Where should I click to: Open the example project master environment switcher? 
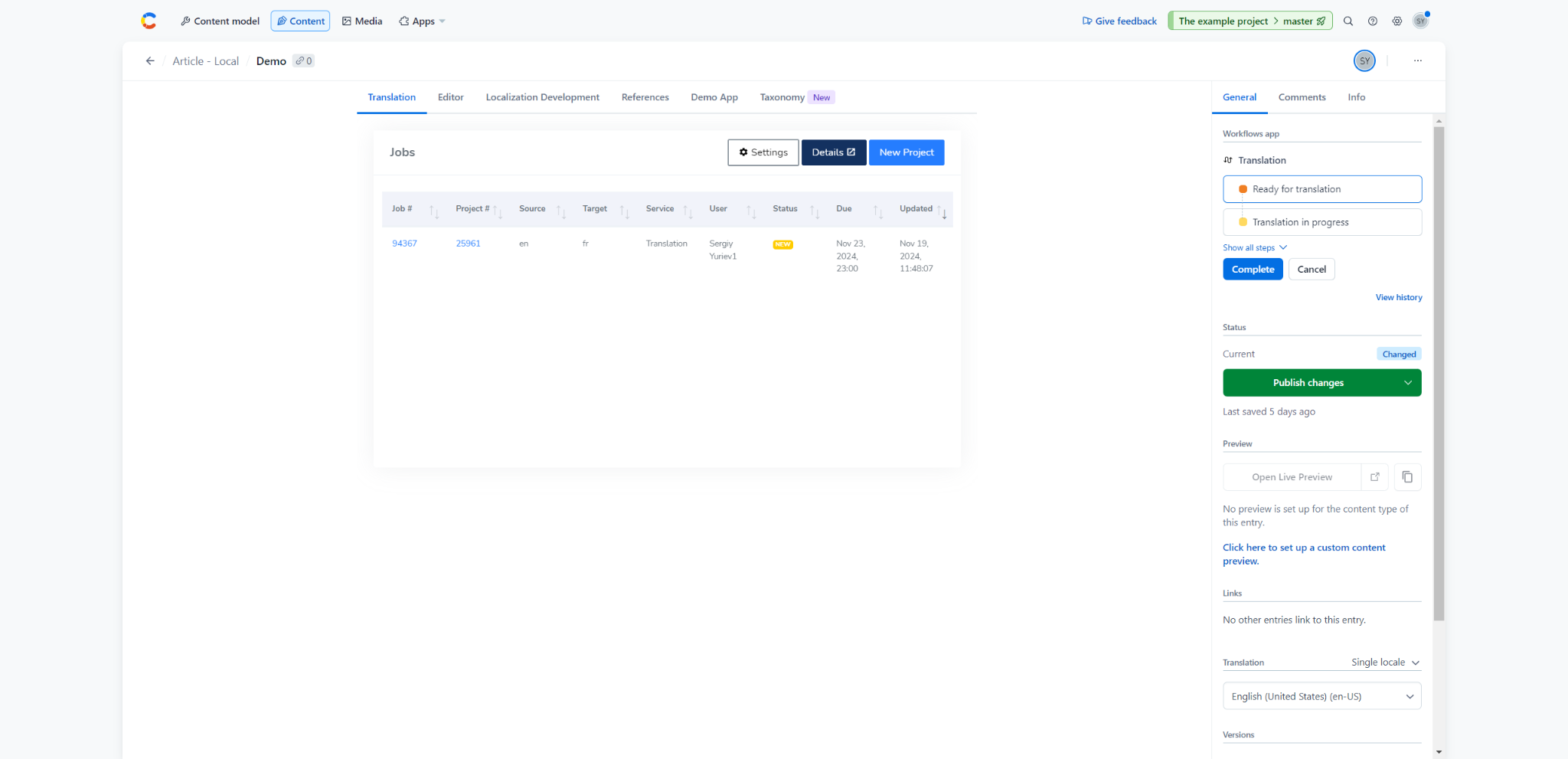click(x=1250, y=21)
